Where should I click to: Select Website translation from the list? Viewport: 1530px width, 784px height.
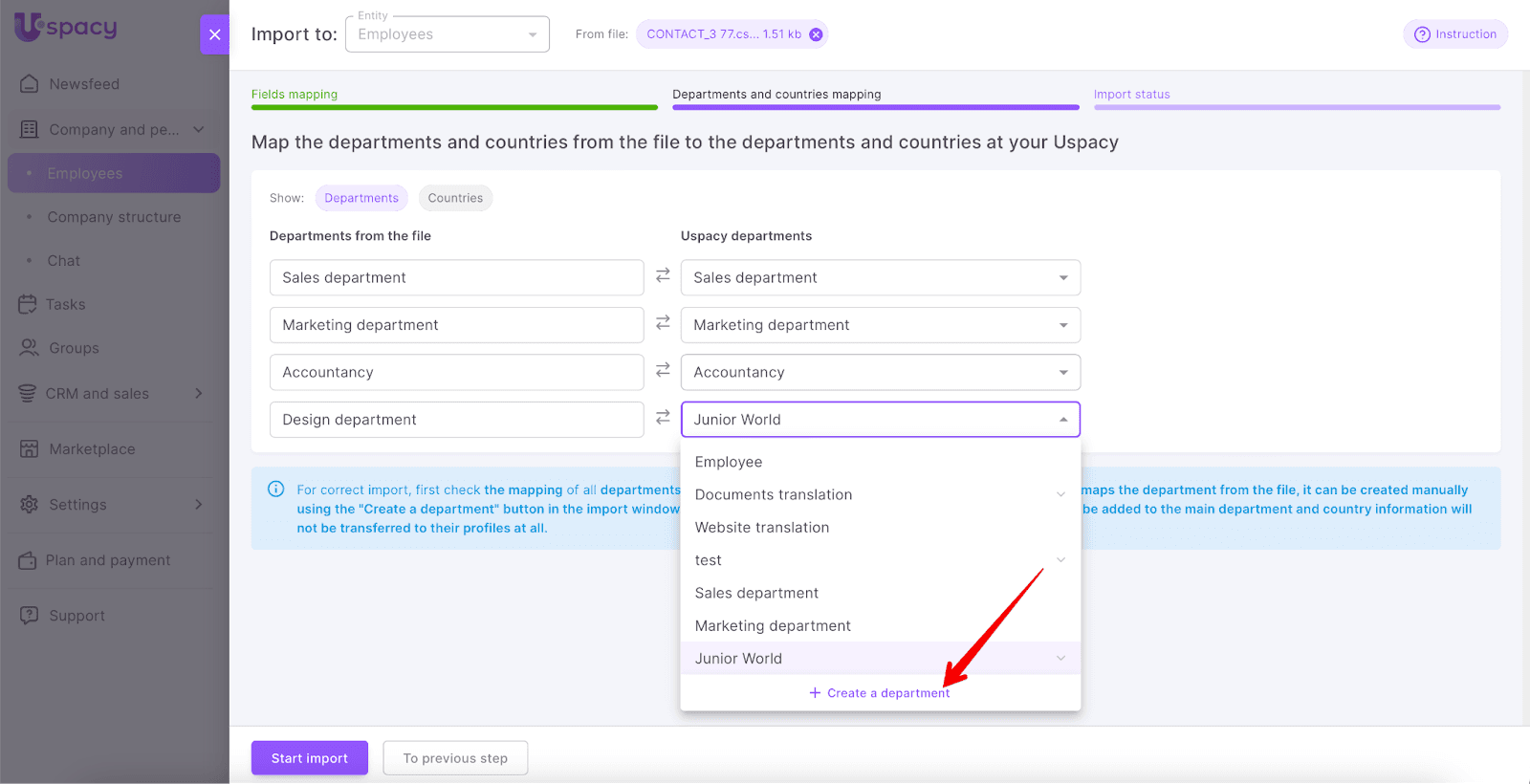coord(762,528)
